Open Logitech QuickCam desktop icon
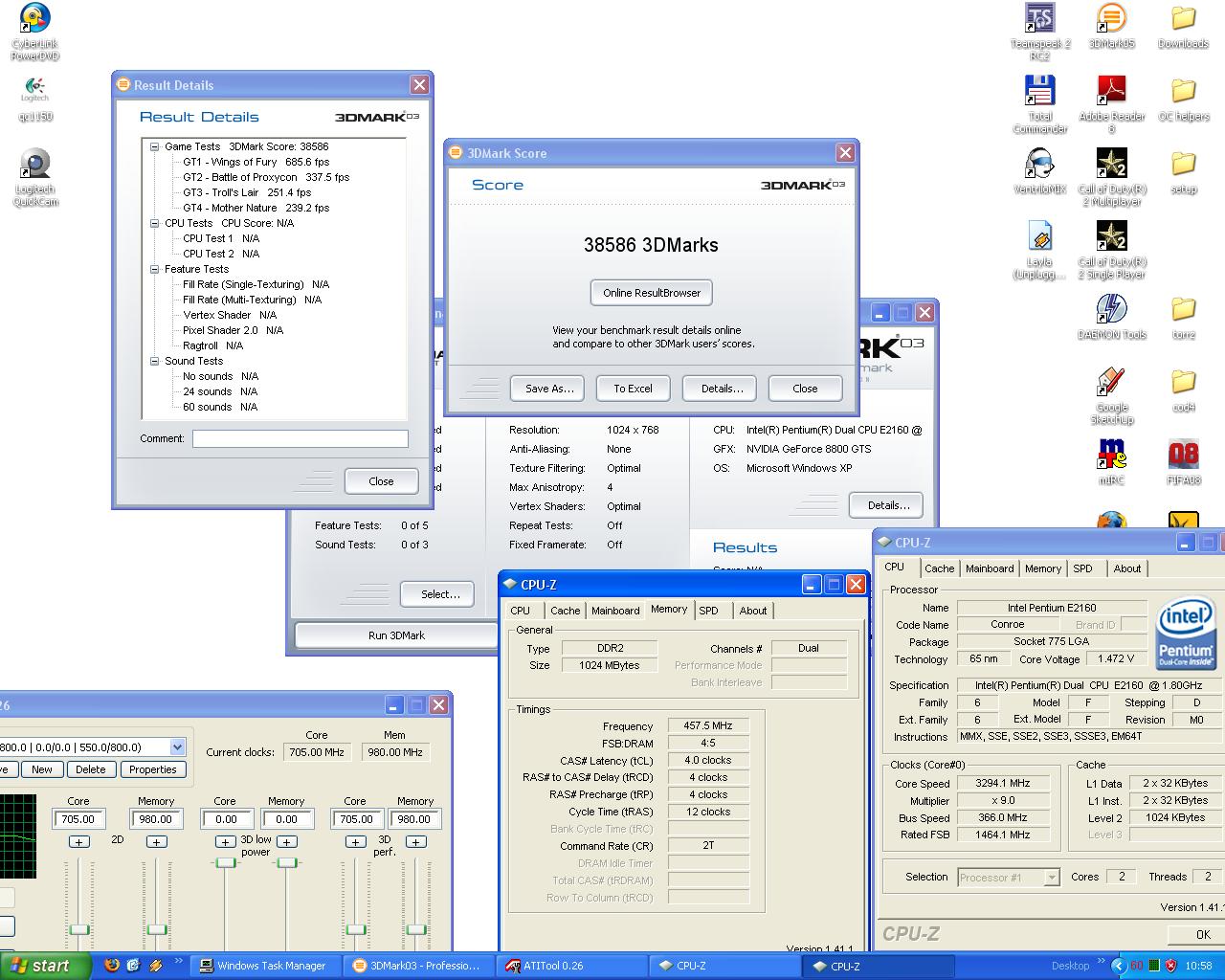 (35, 178)
